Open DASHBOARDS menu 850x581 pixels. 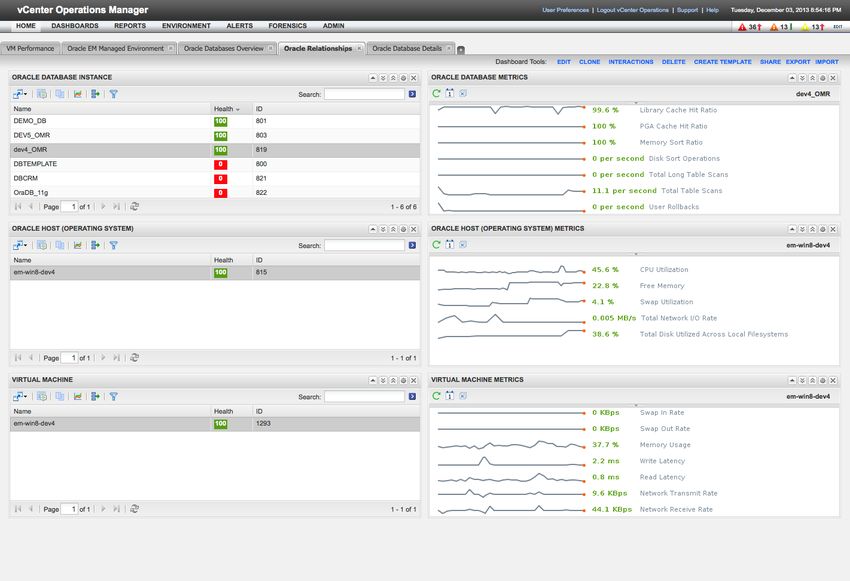[x=75, y=26]
